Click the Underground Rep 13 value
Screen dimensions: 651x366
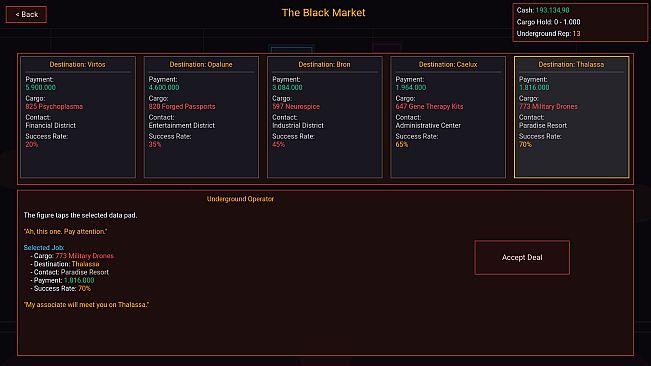(x=576, y=34)
